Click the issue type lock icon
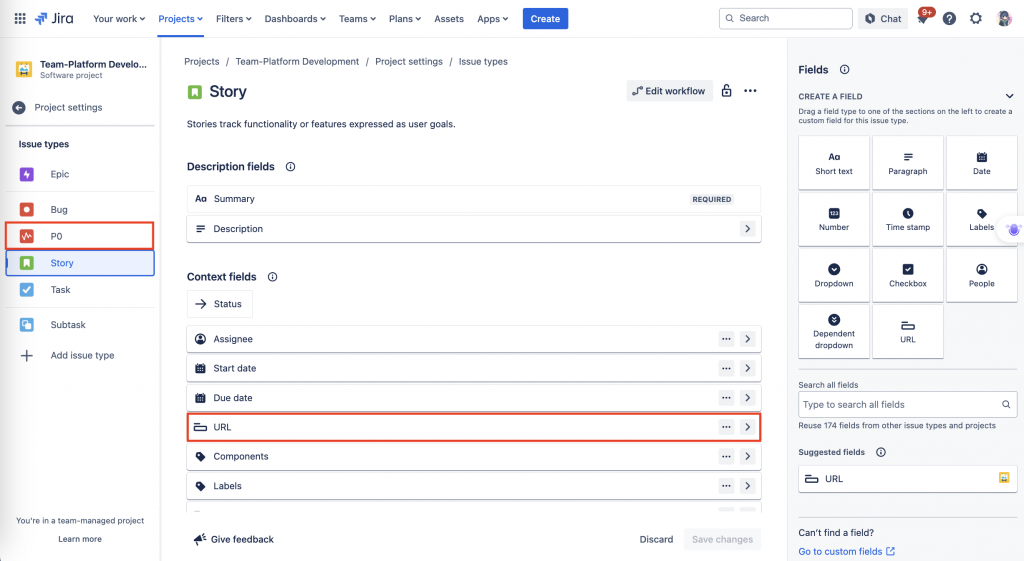 click(727, 91)
